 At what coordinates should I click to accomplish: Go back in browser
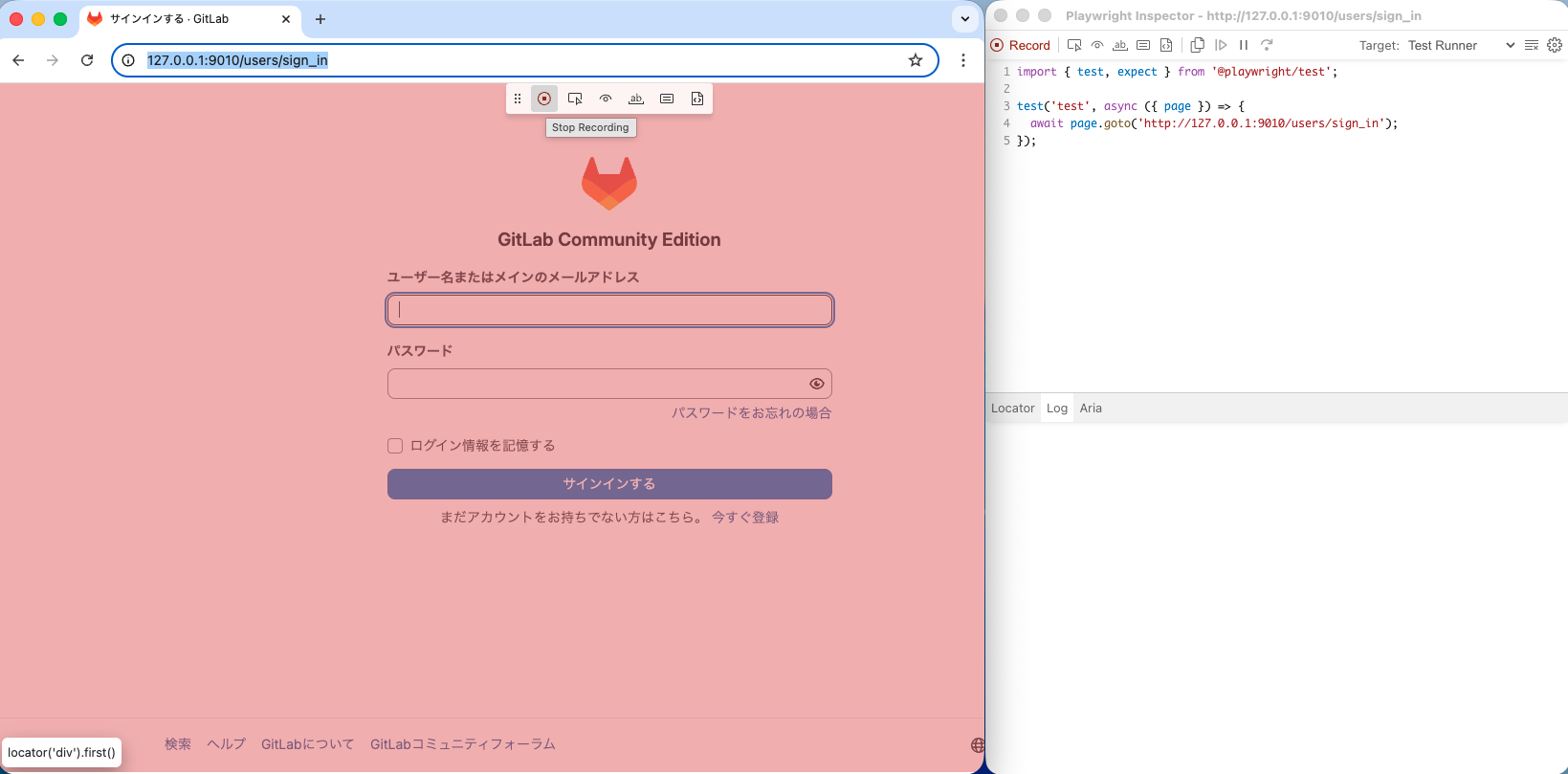(x=18, y=60)
